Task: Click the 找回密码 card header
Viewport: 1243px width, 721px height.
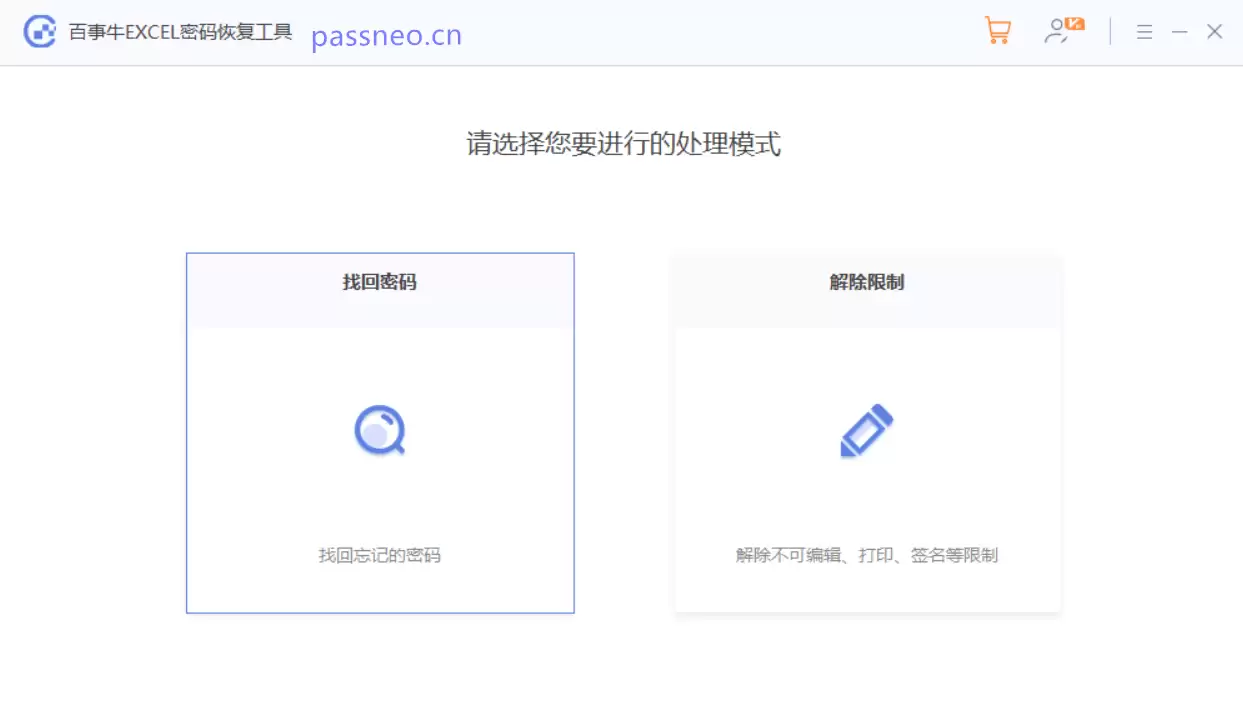Action: coord(380,282)
